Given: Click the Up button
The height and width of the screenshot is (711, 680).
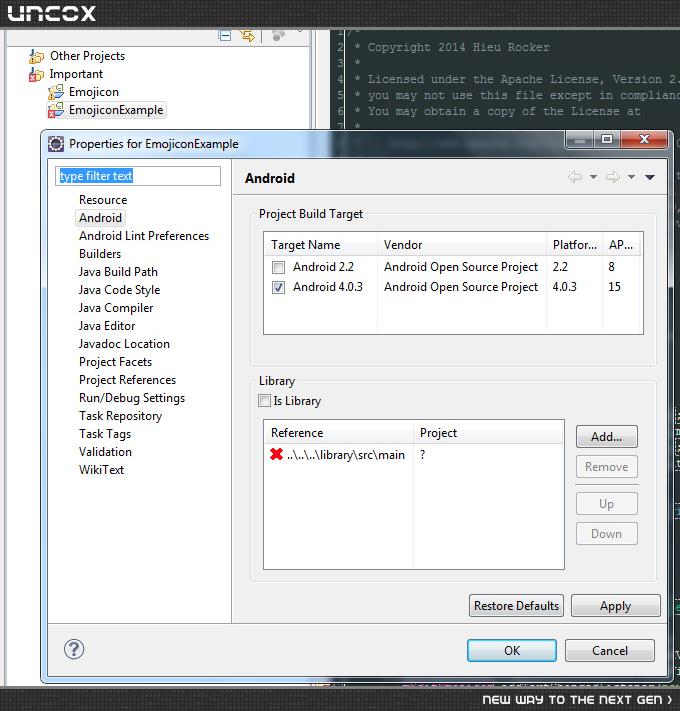Looking at the screenshot, I should pos(607,504).
